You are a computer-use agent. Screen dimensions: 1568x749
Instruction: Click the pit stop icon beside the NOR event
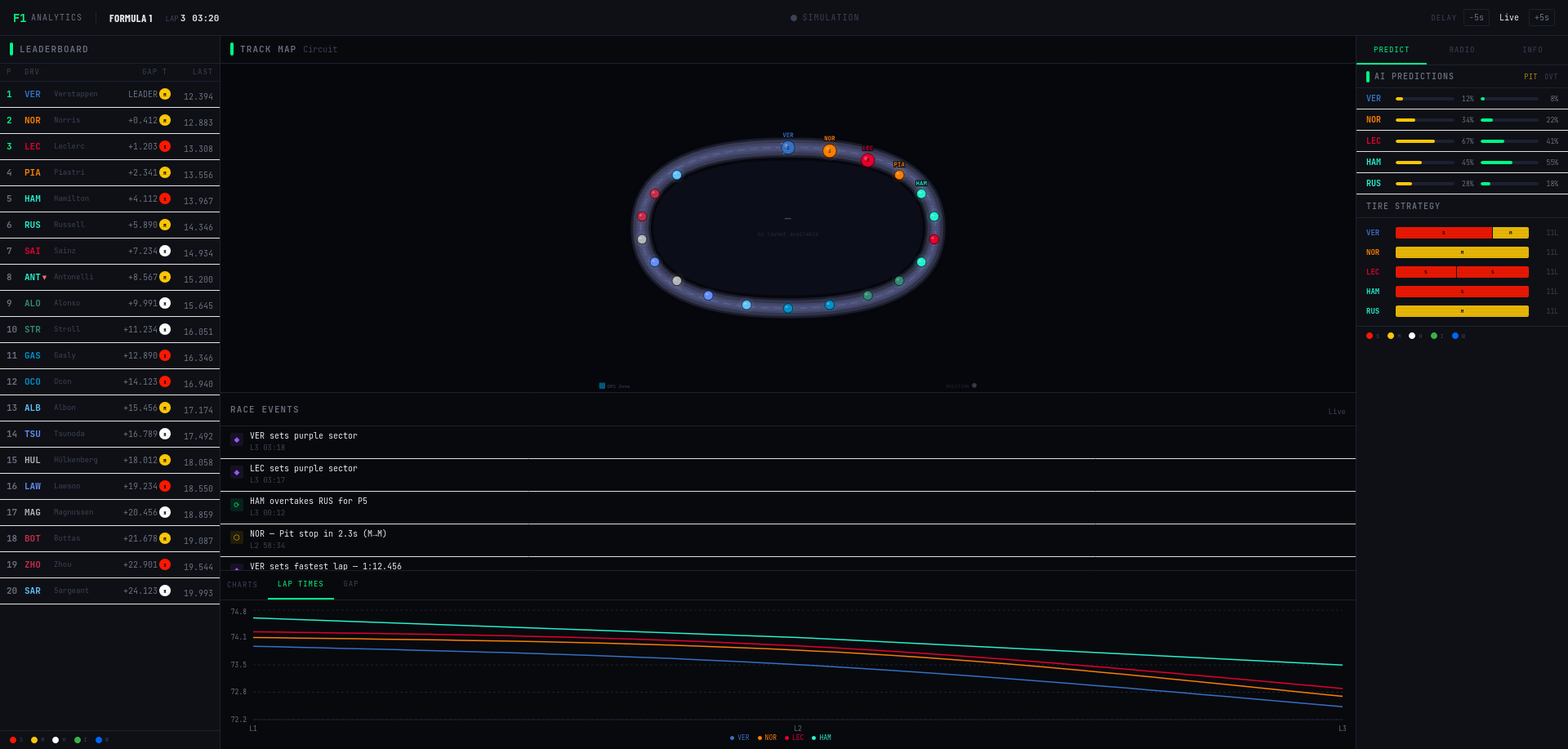[x=237, y=537]
